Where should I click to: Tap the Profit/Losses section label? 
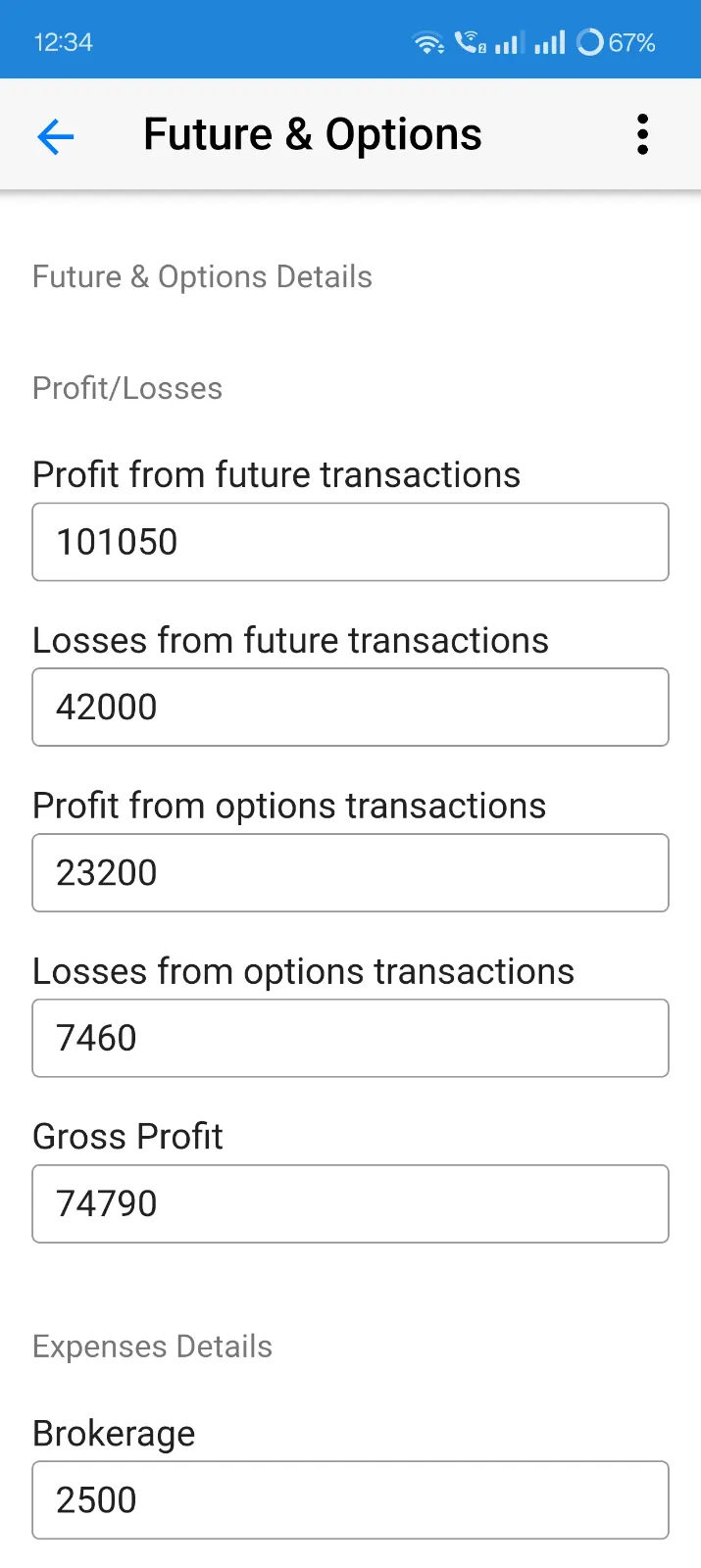click(127, 388)
